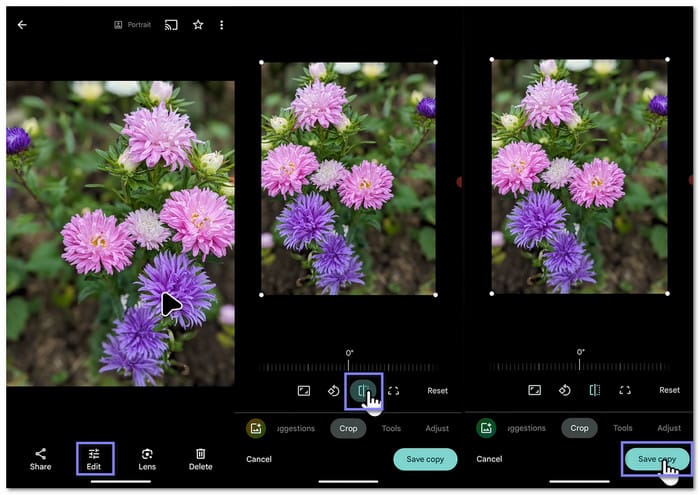Tap top-left crop handle in middle panel

coord(262,62)
